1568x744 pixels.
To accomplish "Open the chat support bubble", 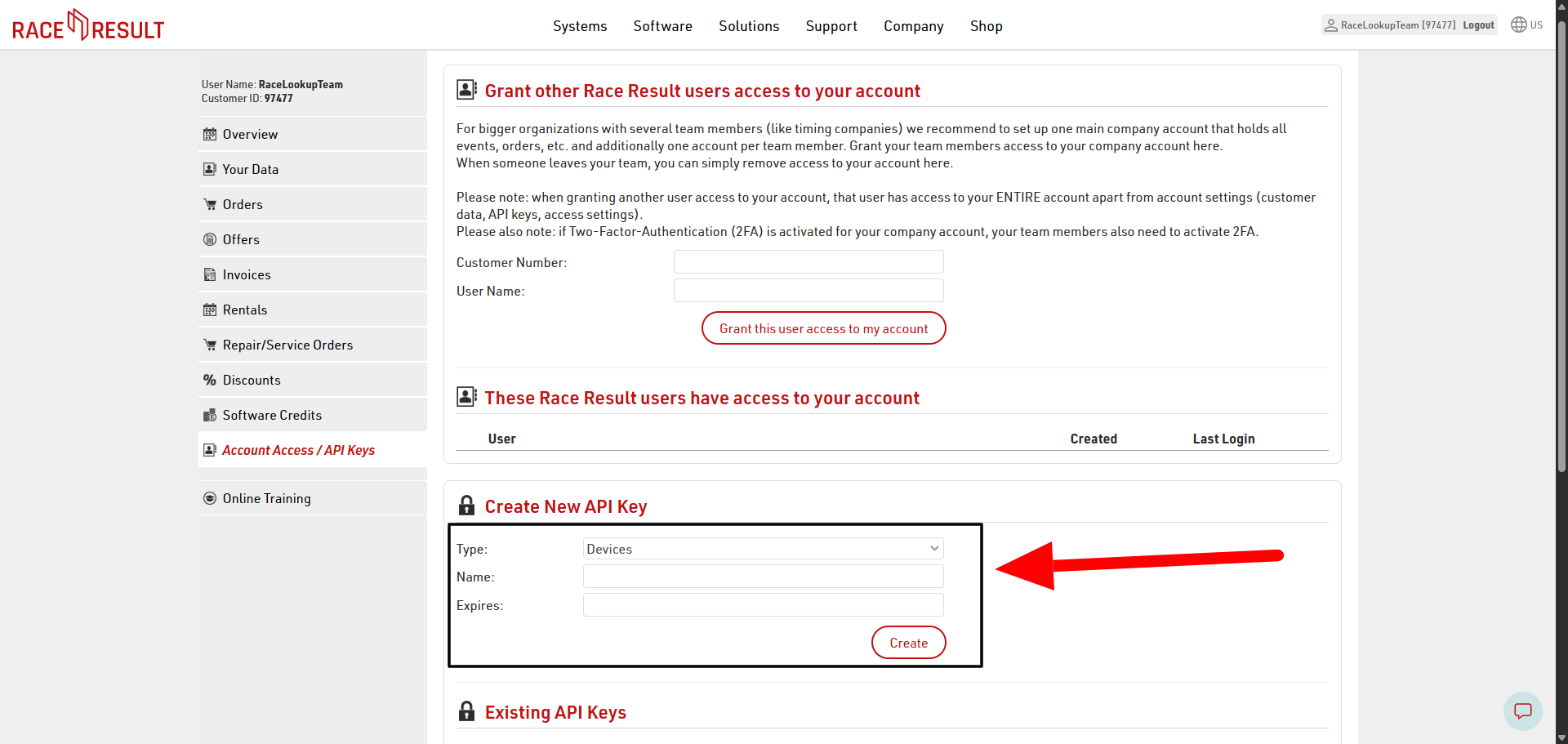I will tap(1523, 711).
